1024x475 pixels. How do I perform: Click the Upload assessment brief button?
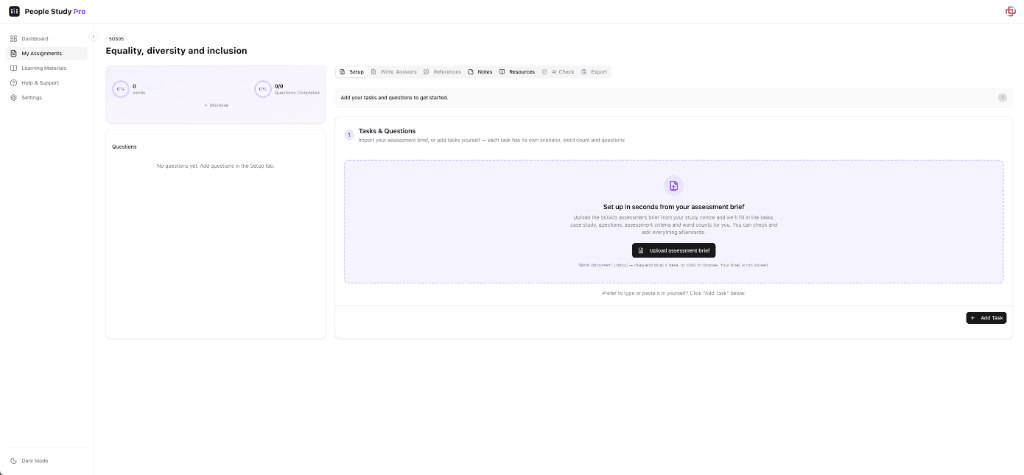click(x=673, y=250)
